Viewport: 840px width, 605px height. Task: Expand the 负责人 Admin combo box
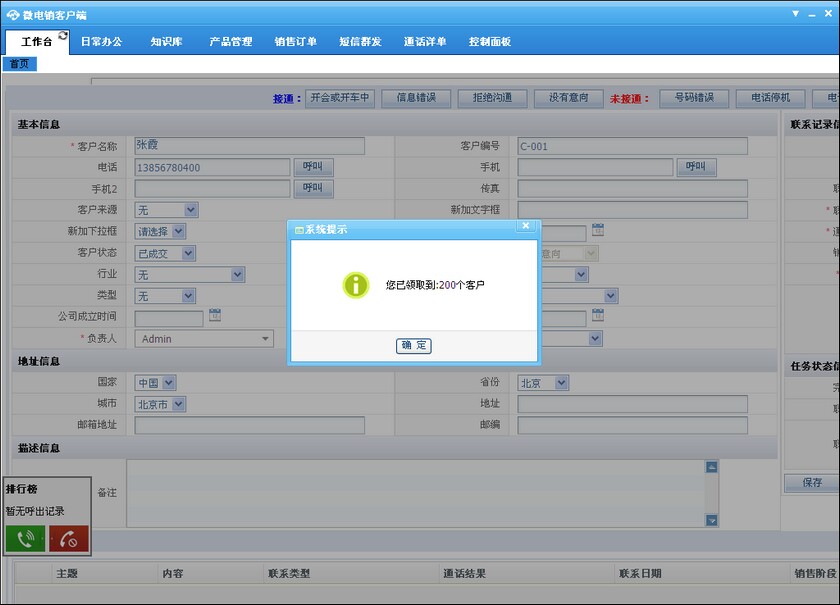[x=266, y=339]
